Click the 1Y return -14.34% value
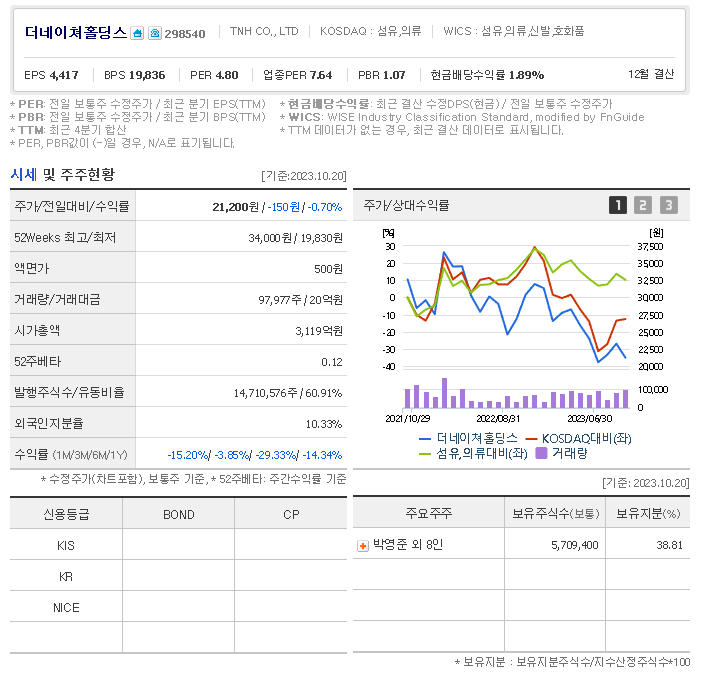Screen dimensions: 701x676 click(322, 455)
